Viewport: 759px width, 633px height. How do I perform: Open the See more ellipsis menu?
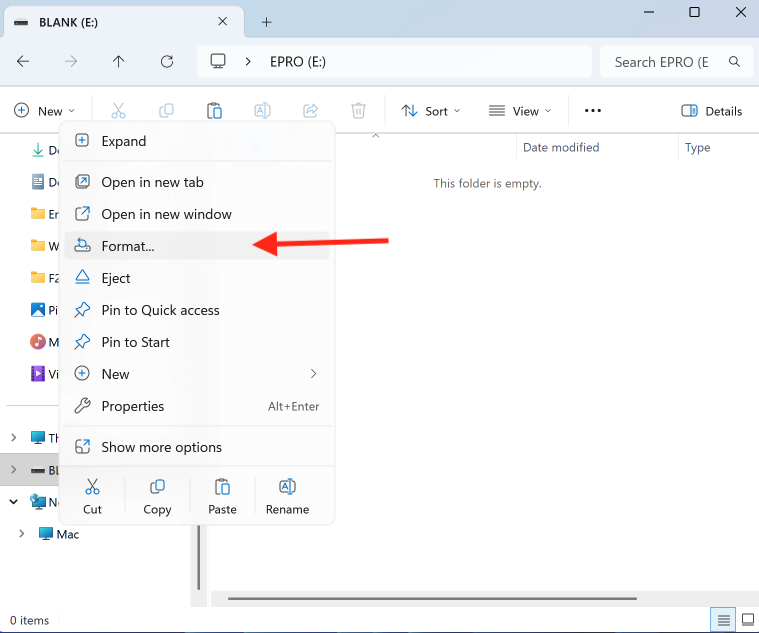click(x=592, y=111)
